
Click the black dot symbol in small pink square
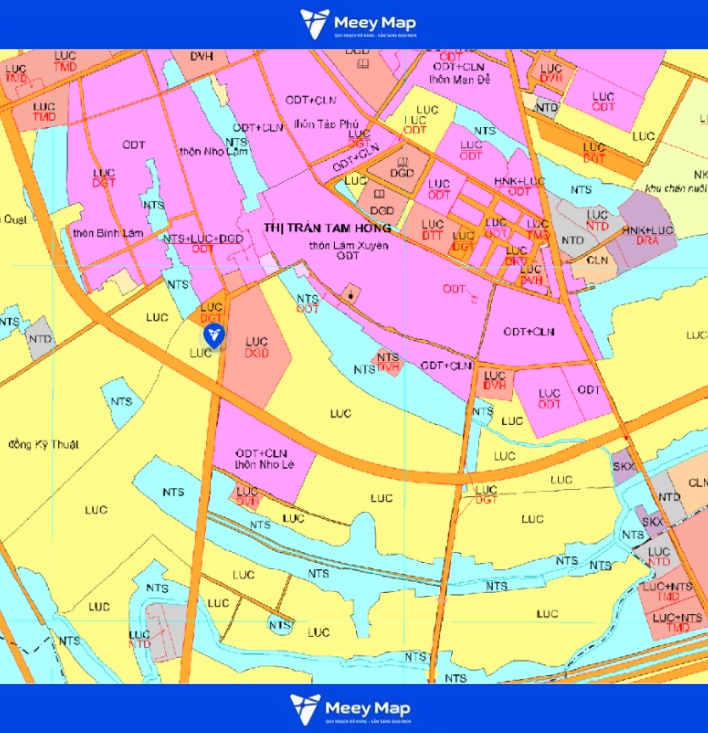click(350, 296)
